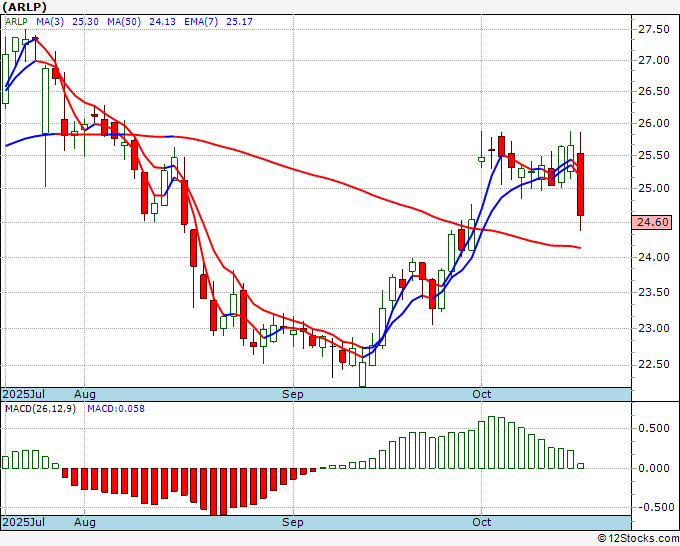The width and height of the screenshot is (680, 546).
Task: Click the green ARLP legend label
Action: [x=16, y=22]
